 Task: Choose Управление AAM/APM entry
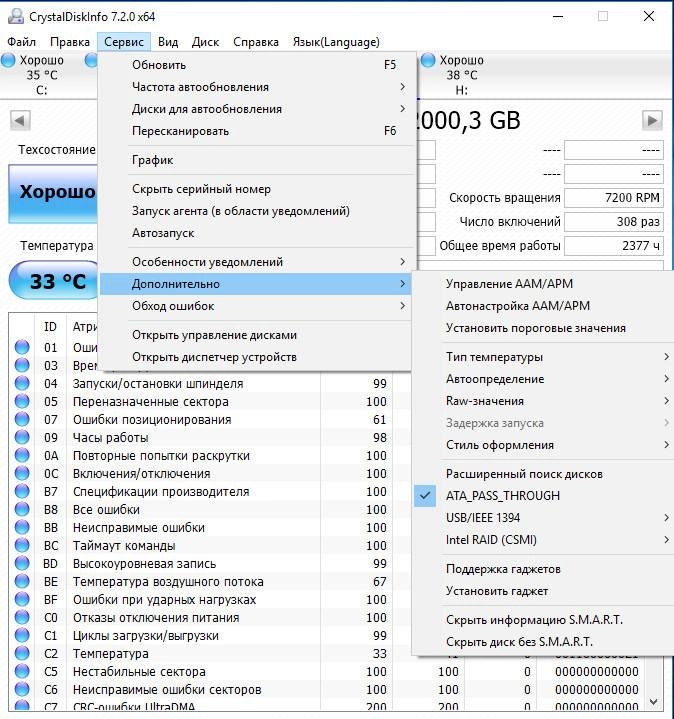coord(544,284)
